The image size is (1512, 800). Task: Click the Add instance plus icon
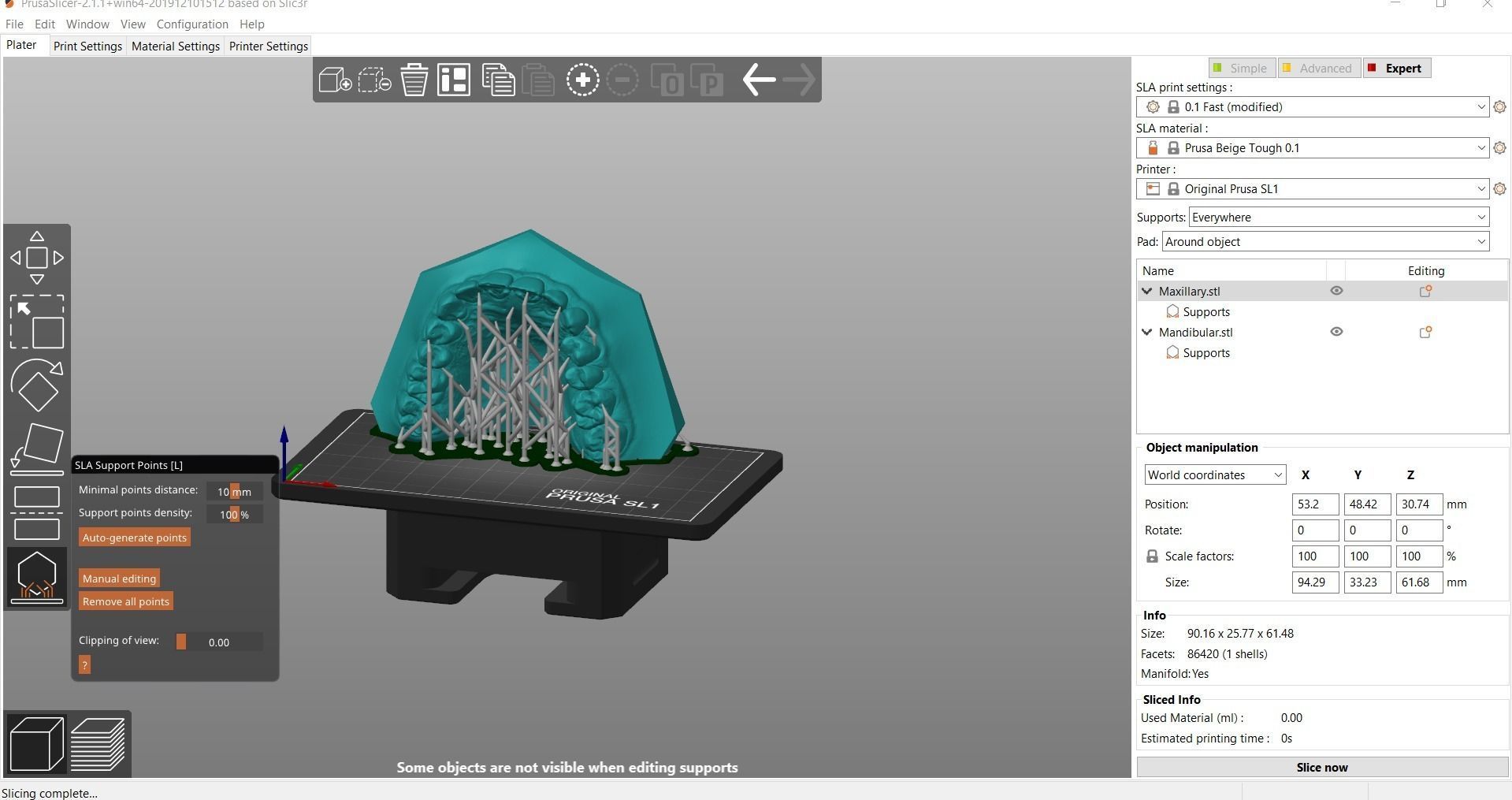pyautogui.click(x=583, y=80)
